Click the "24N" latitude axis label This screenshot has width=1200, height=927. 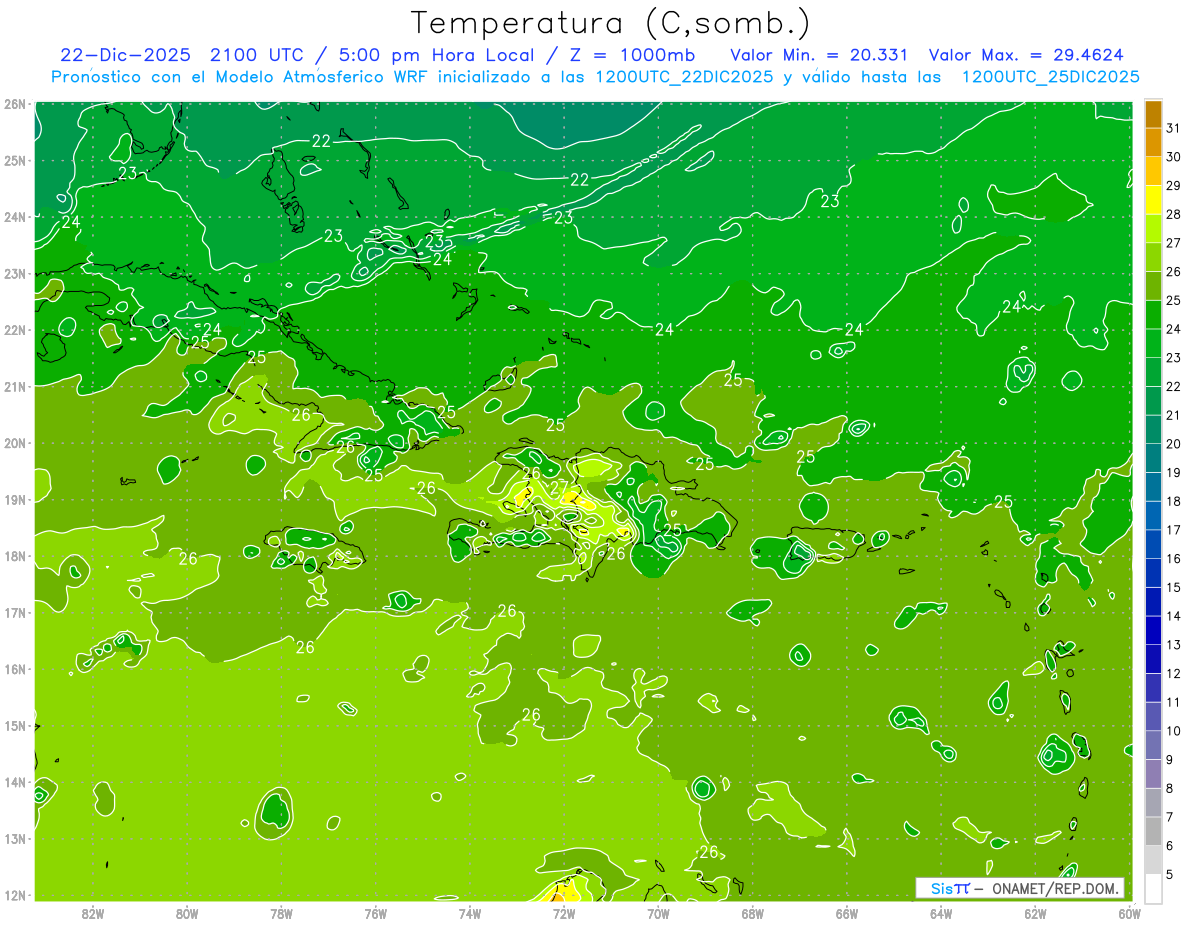point(15,217)
